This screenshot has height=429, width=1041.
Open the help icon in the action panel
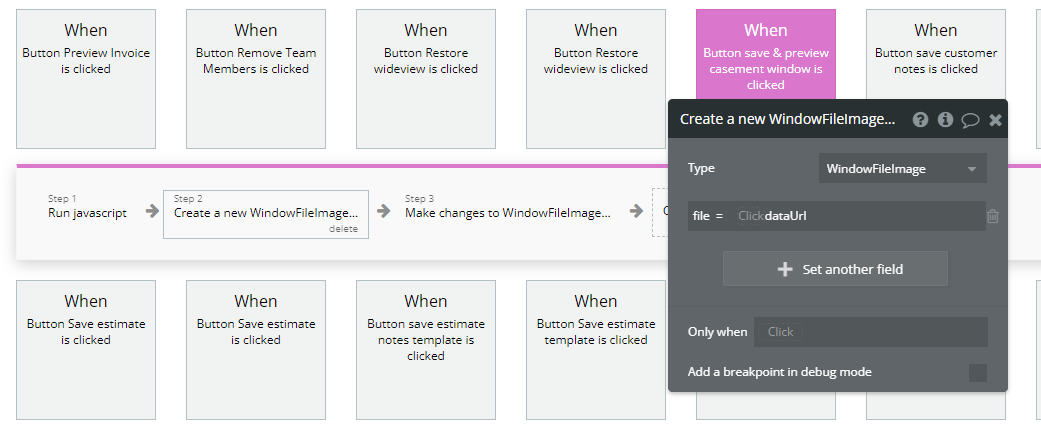[920, 119]
